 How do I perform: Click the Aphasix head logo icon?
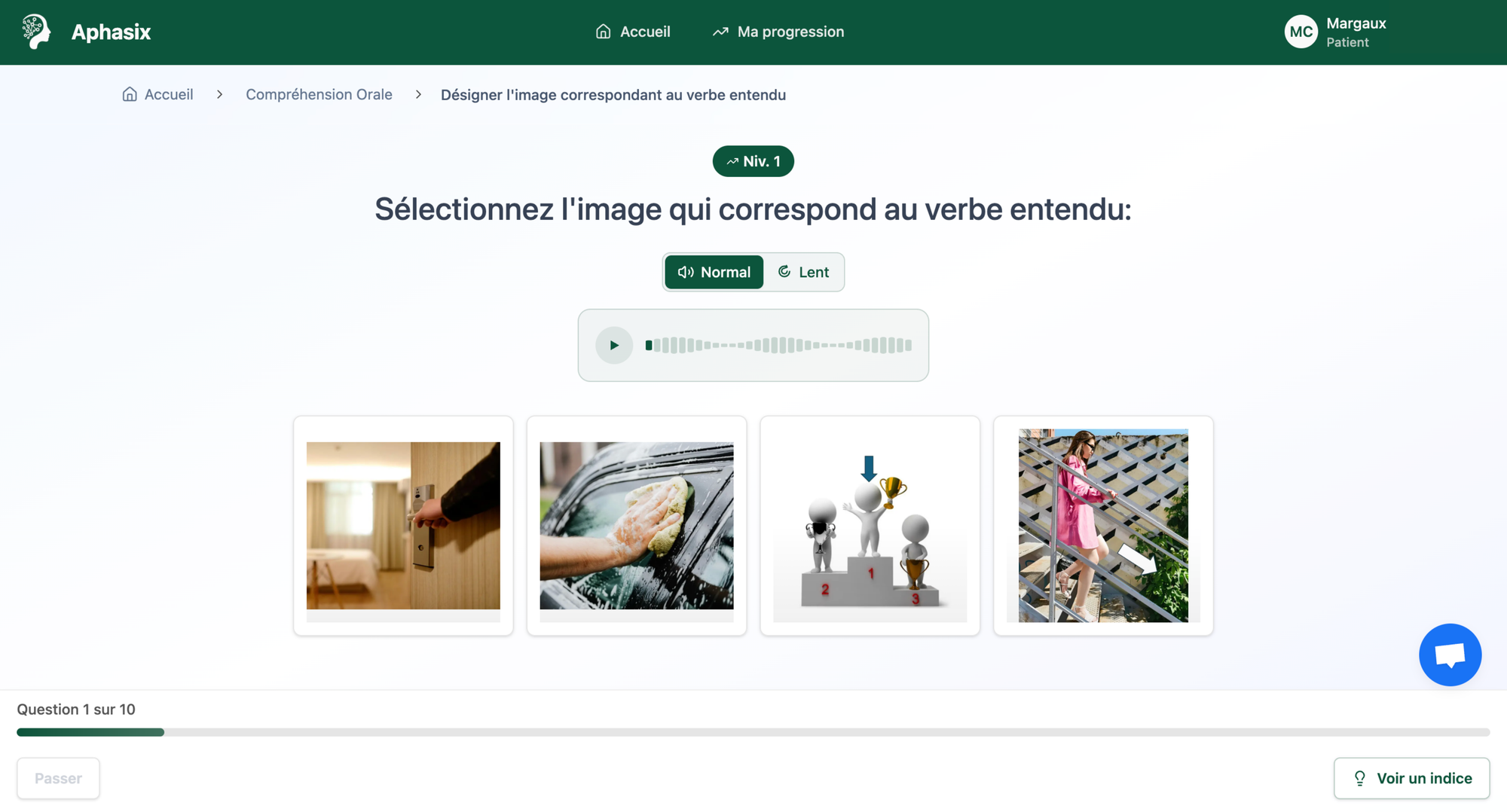coord(35,32)
